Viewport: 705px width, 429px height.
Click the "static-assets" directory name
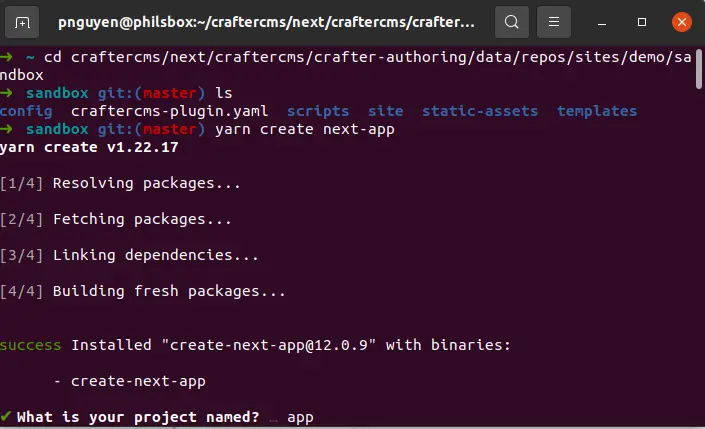point(480,111)
